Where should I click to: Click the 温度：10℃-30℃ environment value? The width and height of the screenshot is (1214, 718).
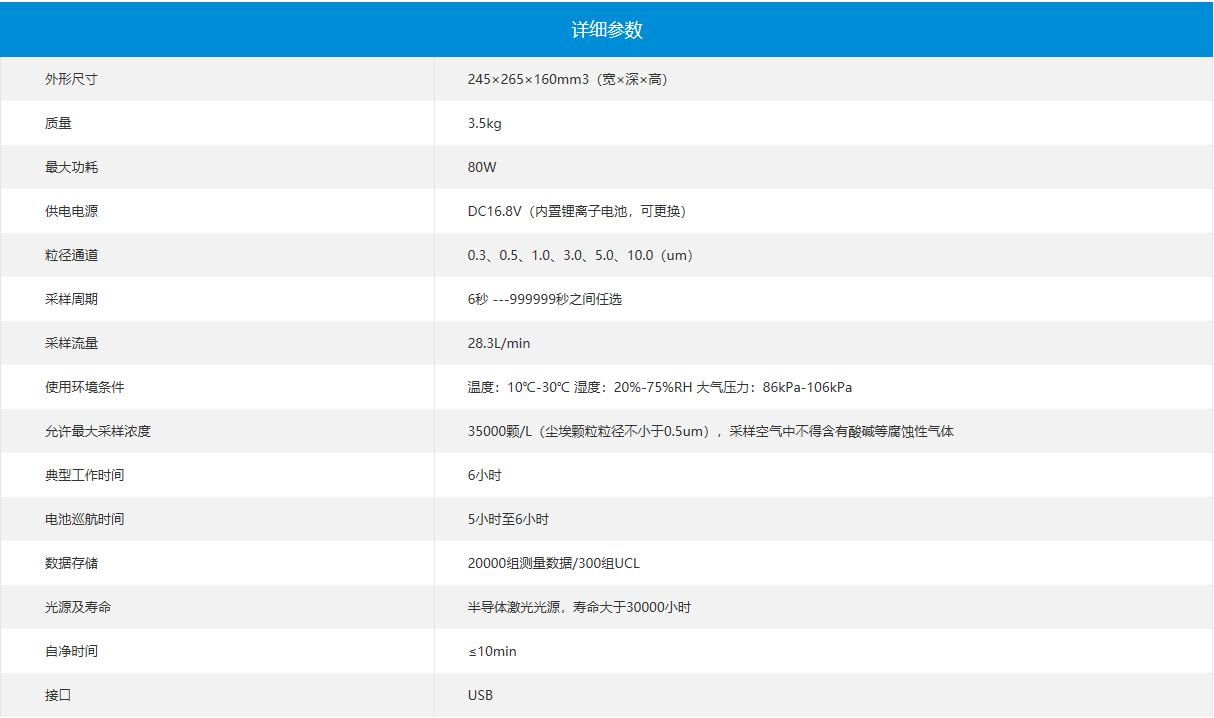(659, 387)
